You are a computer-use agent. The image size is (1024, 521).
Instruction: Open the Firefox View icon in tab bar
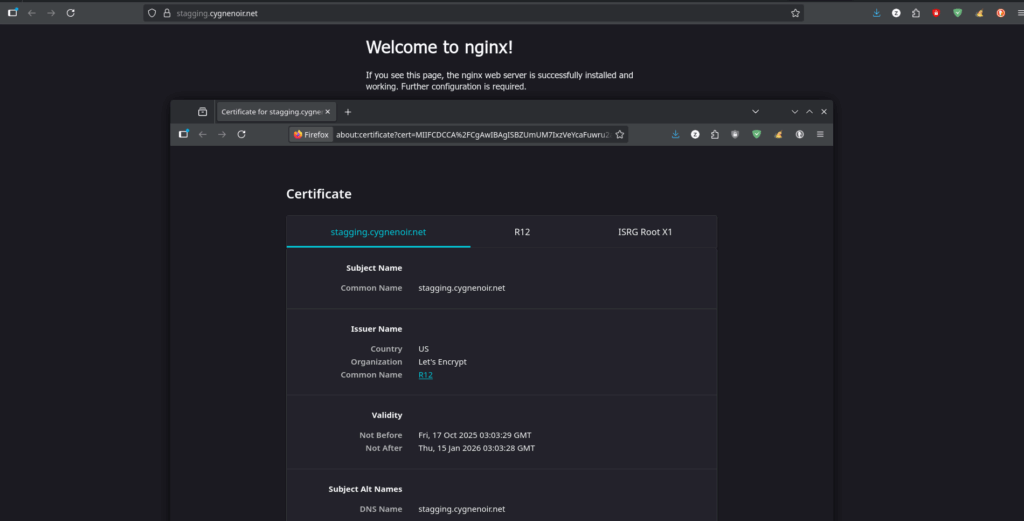click(202, 112)
